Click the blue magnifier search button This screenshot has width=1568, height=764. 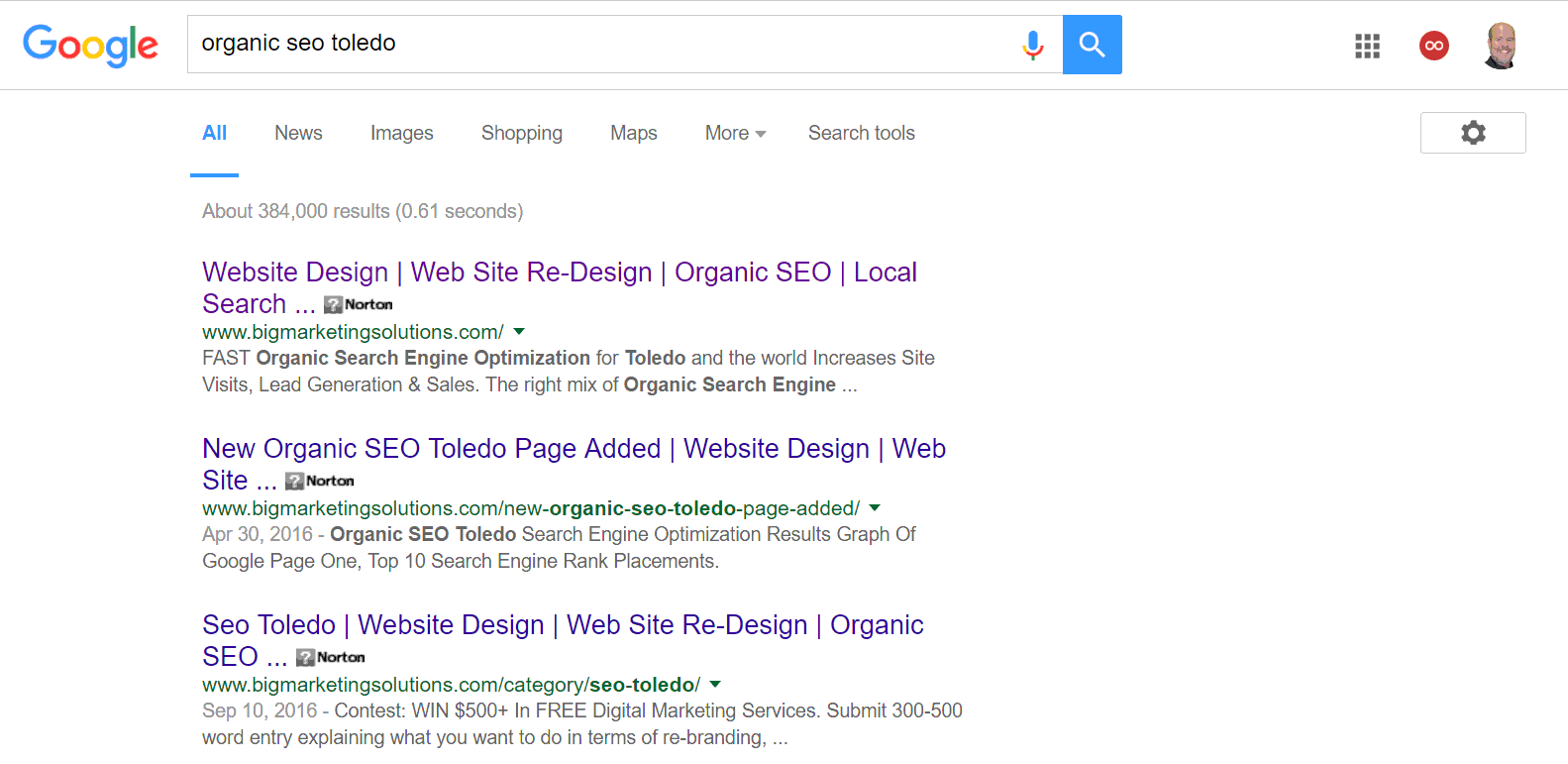pyautogui.click(x=1092, y=45)
